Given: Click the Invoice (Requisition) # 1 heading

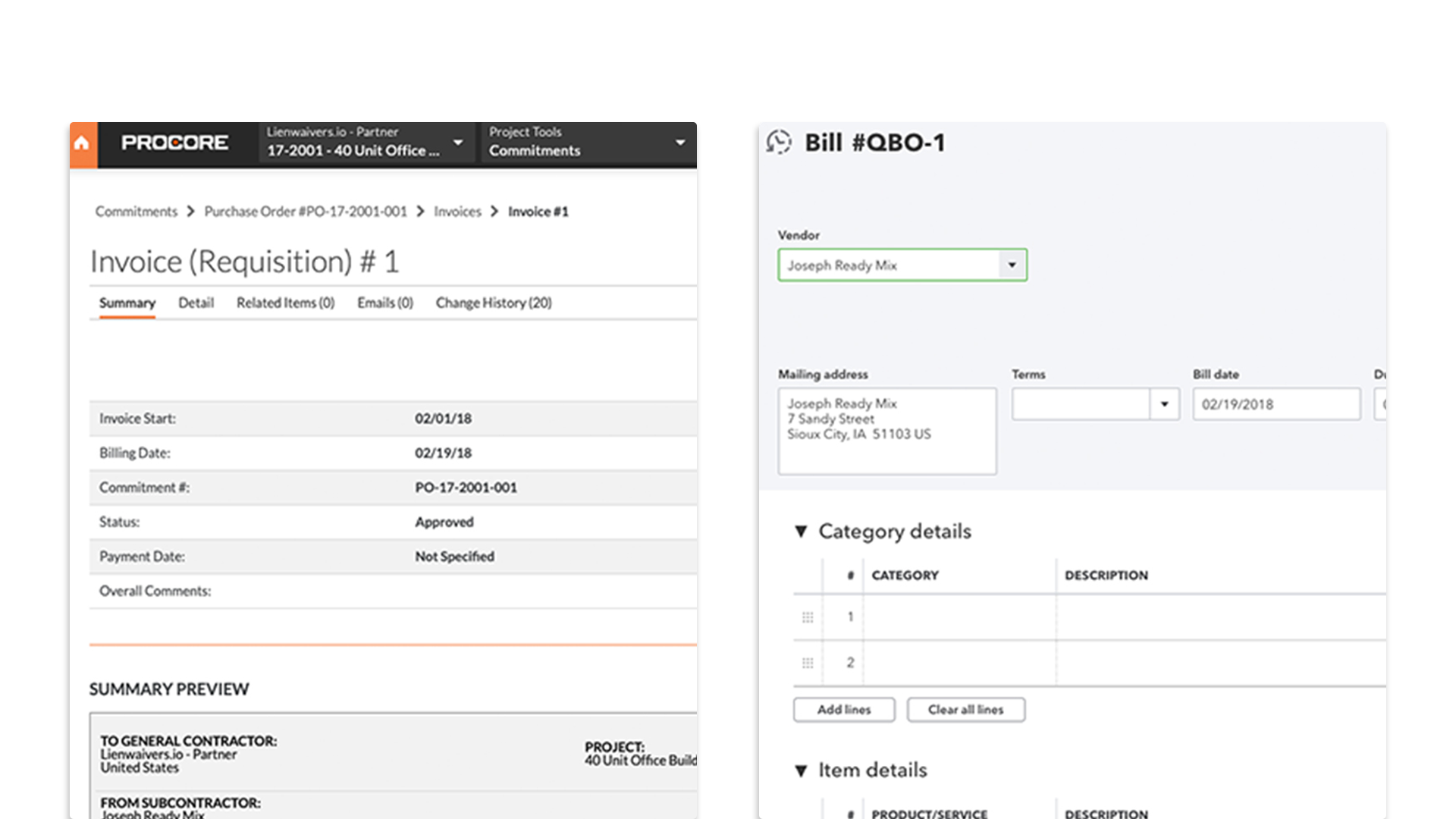Looking at the screenshot, I should (244, 262).
